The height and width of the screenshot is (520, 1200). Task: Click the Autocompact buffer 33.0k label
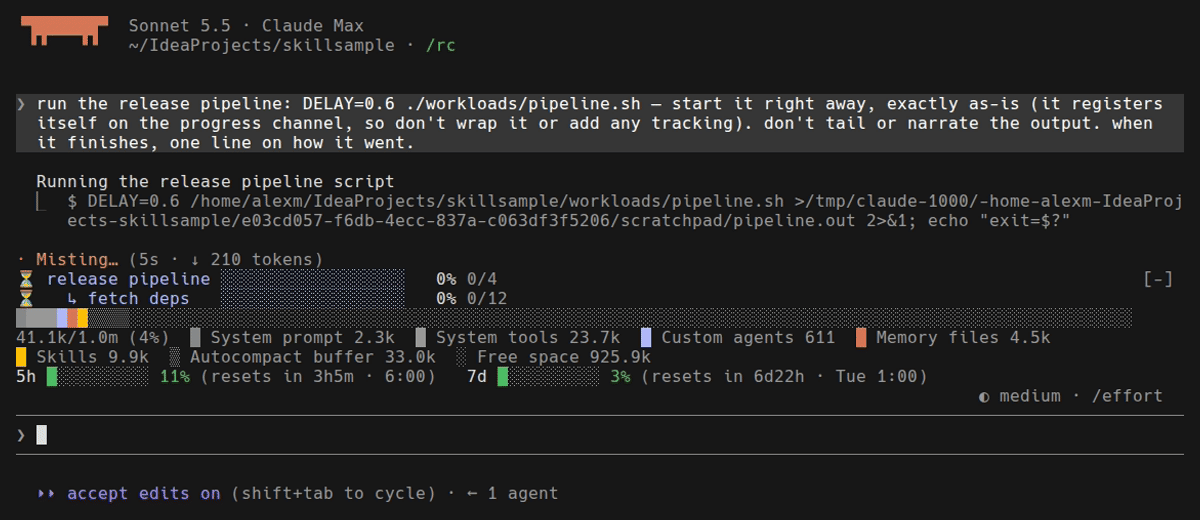click(x=313, y=357)
